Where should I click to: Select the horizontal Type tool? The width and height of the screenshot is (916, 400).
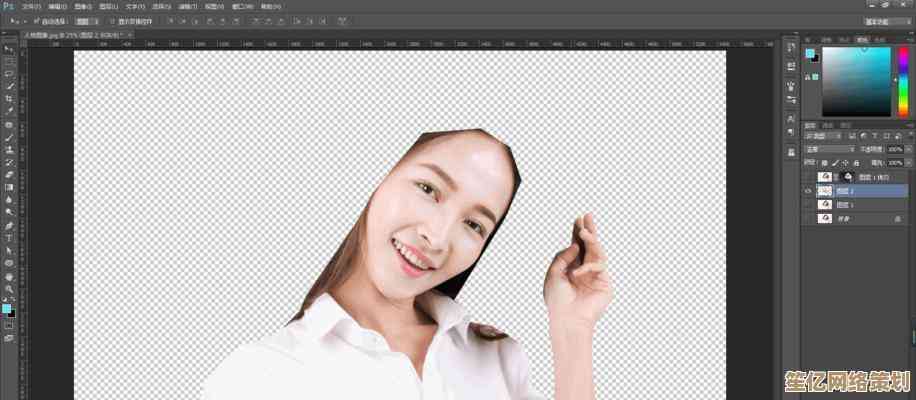pyautogui.click(x=9, y=238)
